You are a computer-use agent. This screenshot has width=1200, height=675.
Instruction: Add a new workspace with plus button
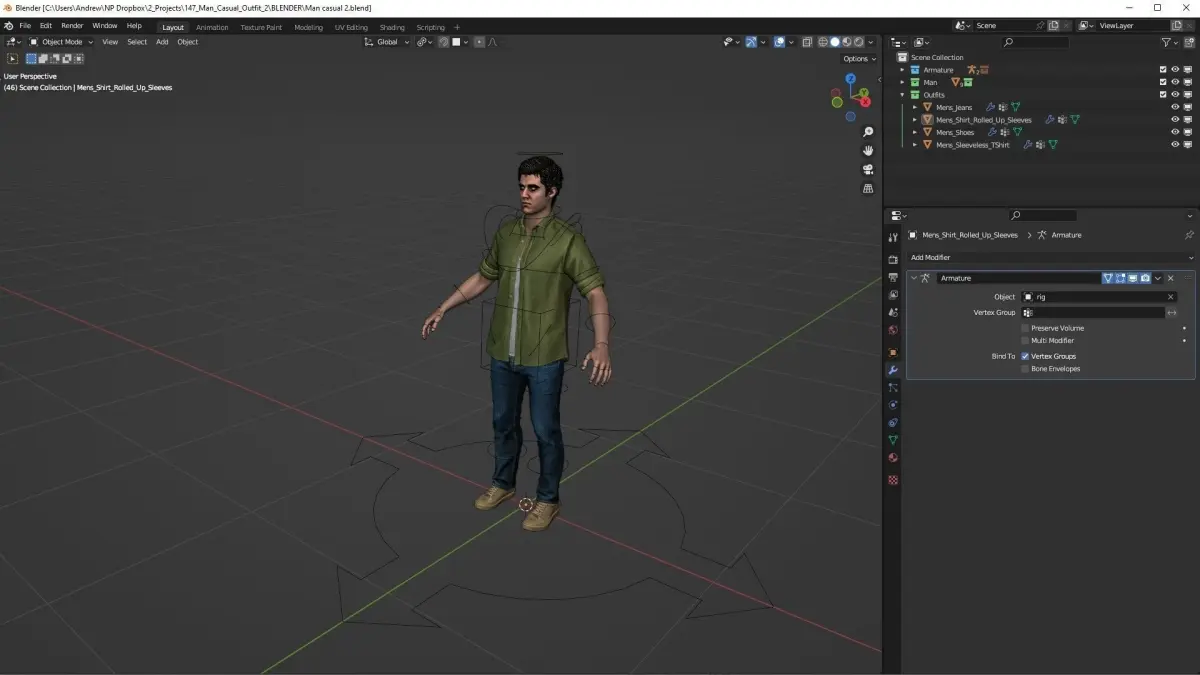click(x=458, y=27)
